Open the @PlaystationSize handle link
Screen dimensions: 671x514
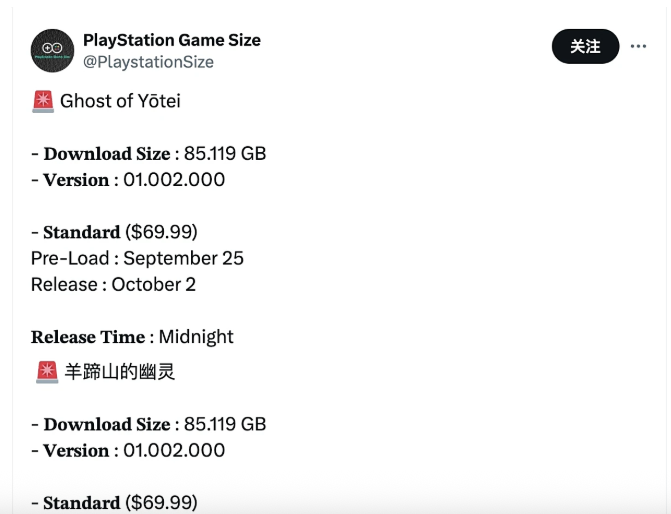[148, 62]
